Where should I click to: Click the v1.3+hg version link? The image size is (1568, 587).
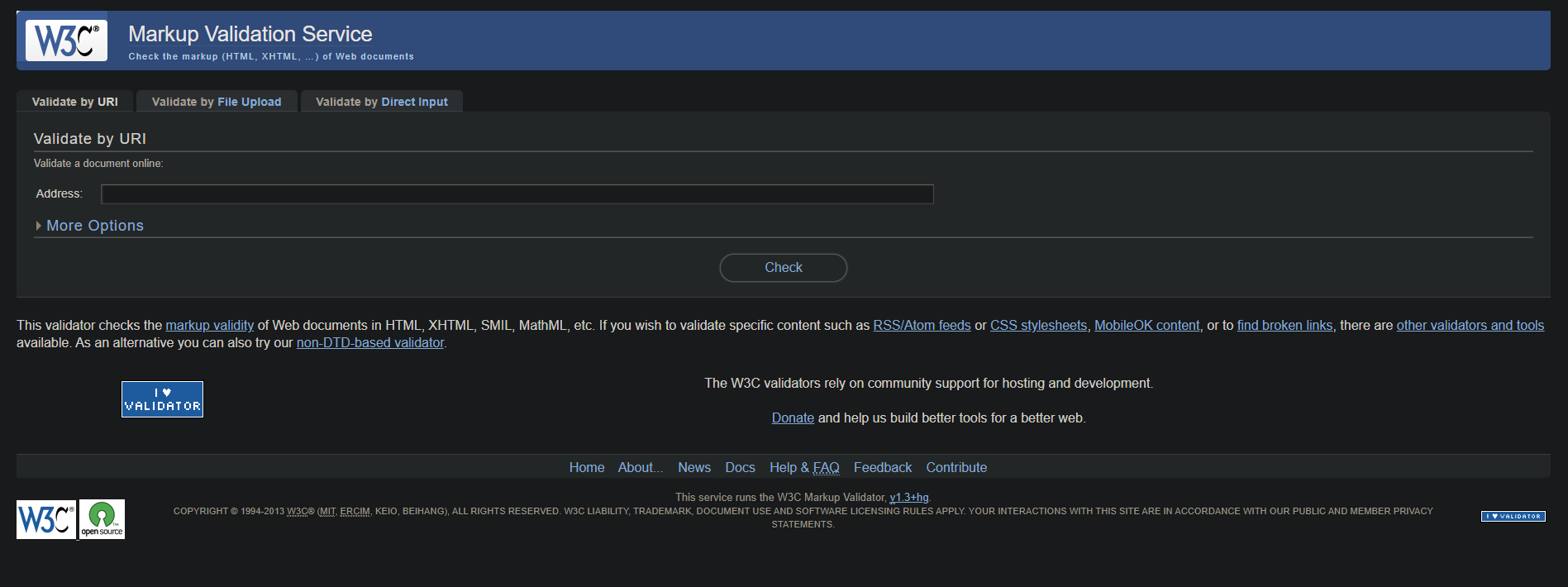pos(909,498)
